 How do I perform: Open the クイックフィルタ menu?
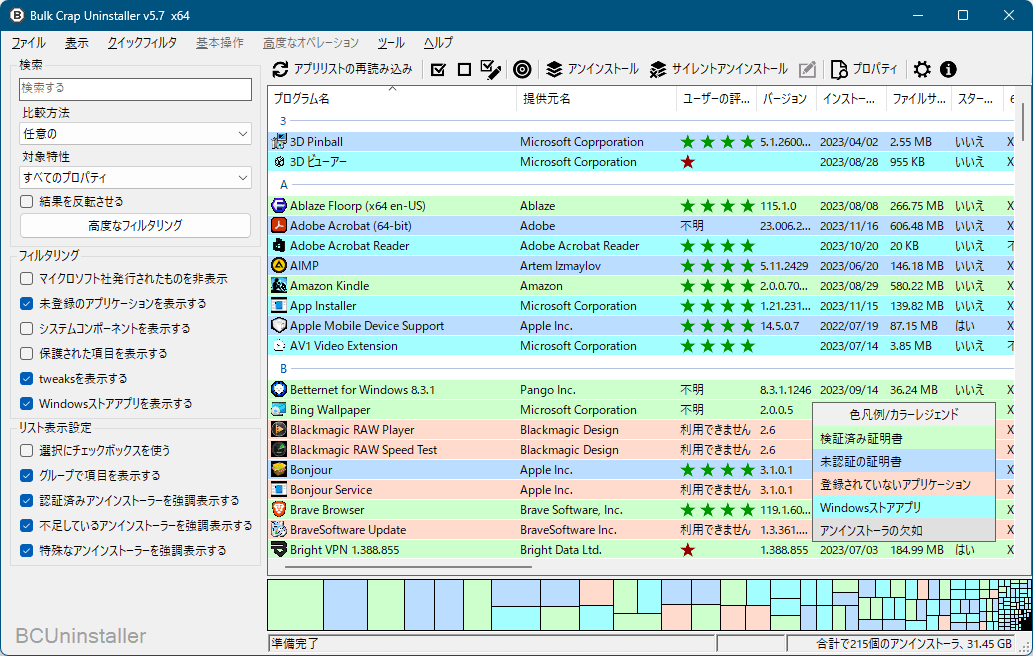pos(142,43)
